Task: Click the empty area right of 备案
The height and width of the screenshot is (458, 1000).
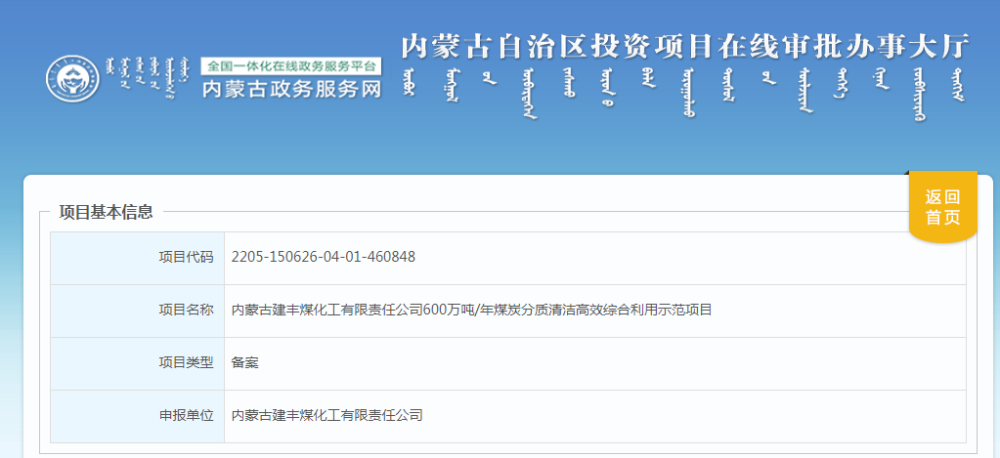Action: 600,362
